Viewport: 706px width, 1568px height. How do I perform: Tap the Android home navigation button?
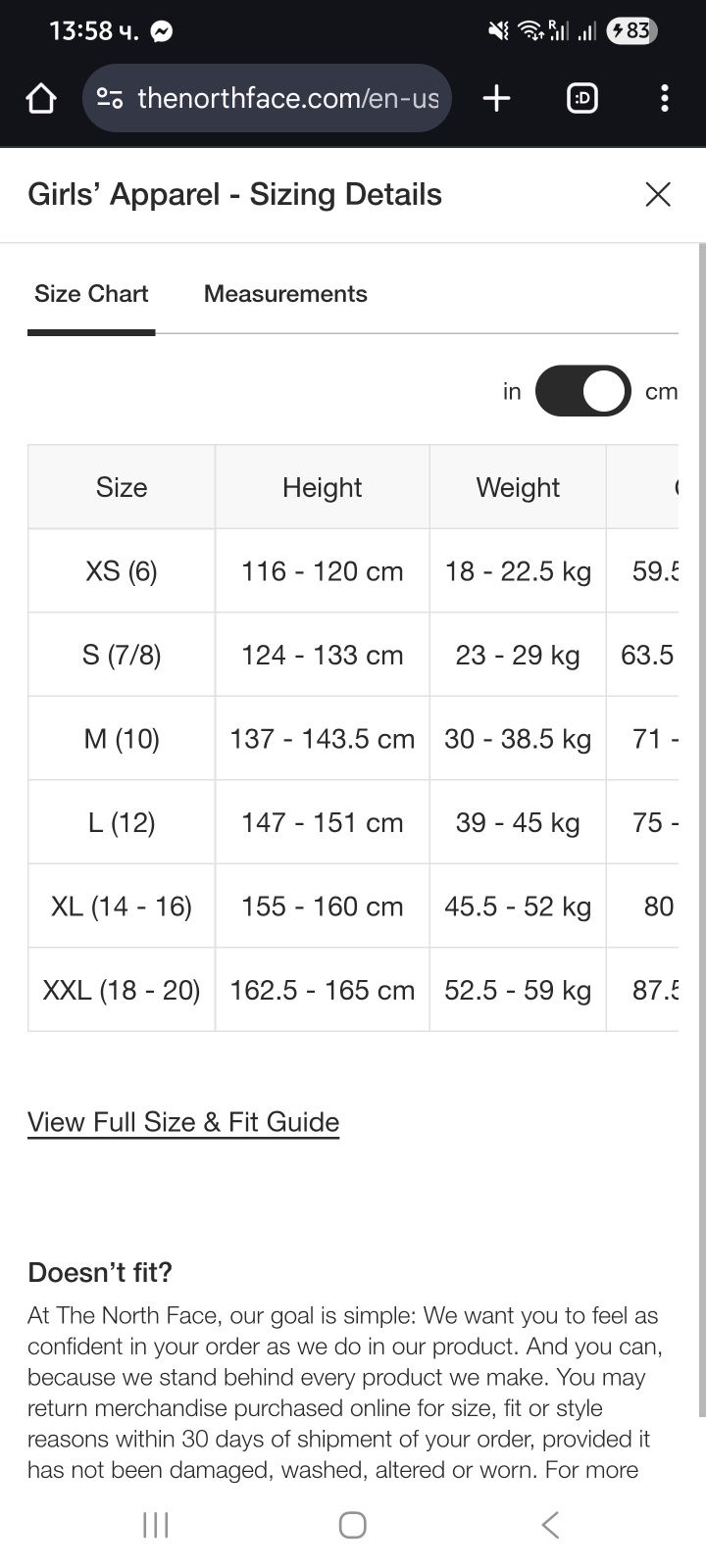click(353, 1524)
